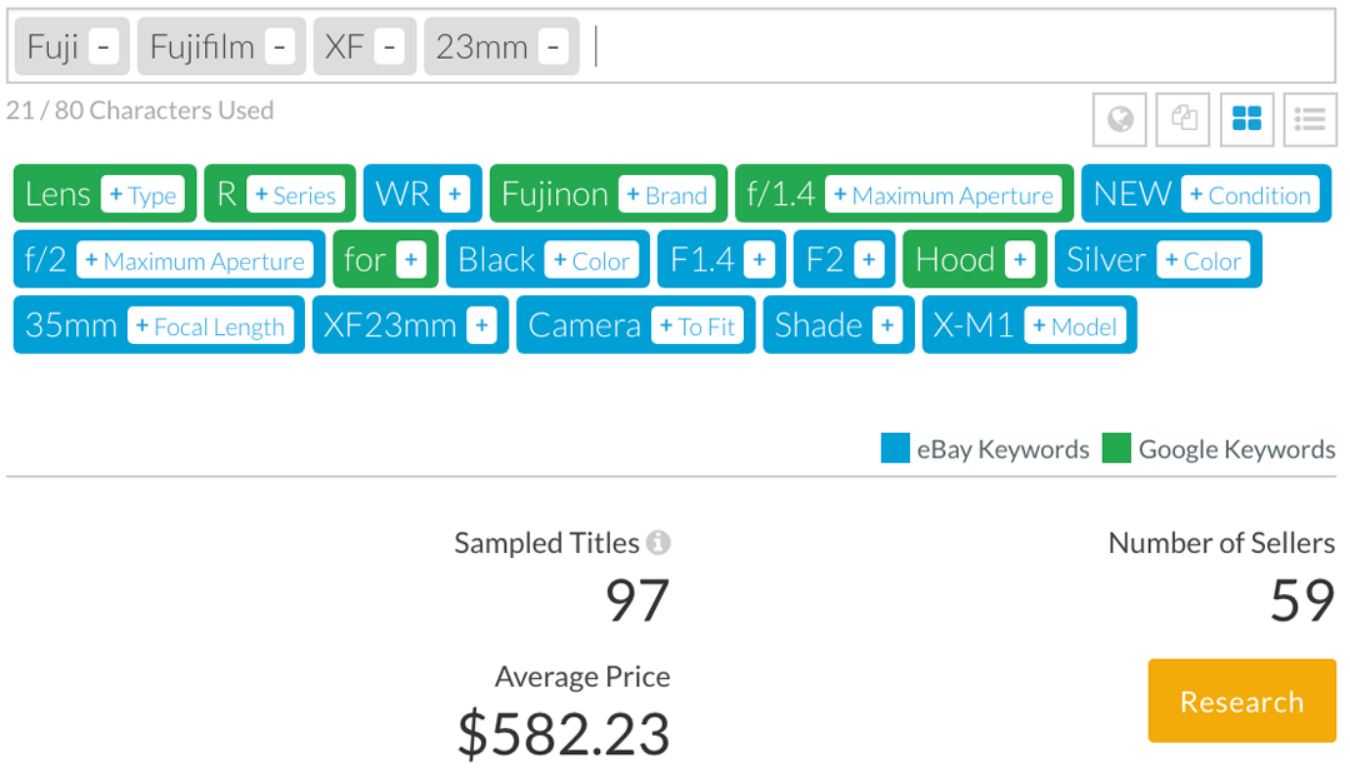This screenshot has width=1350, height=773.
Task: Add WR keyword with plus button
Action: pos(454,195)
